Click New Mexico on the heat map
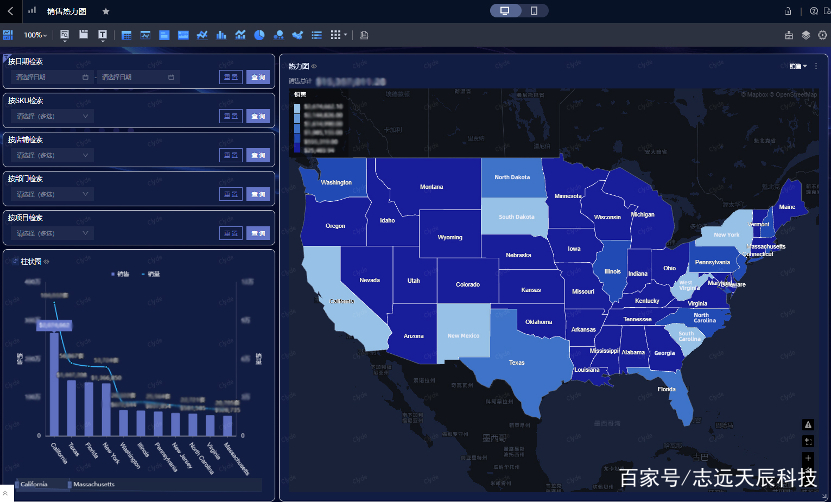The image size is (832, 502). tap(463, 335)
